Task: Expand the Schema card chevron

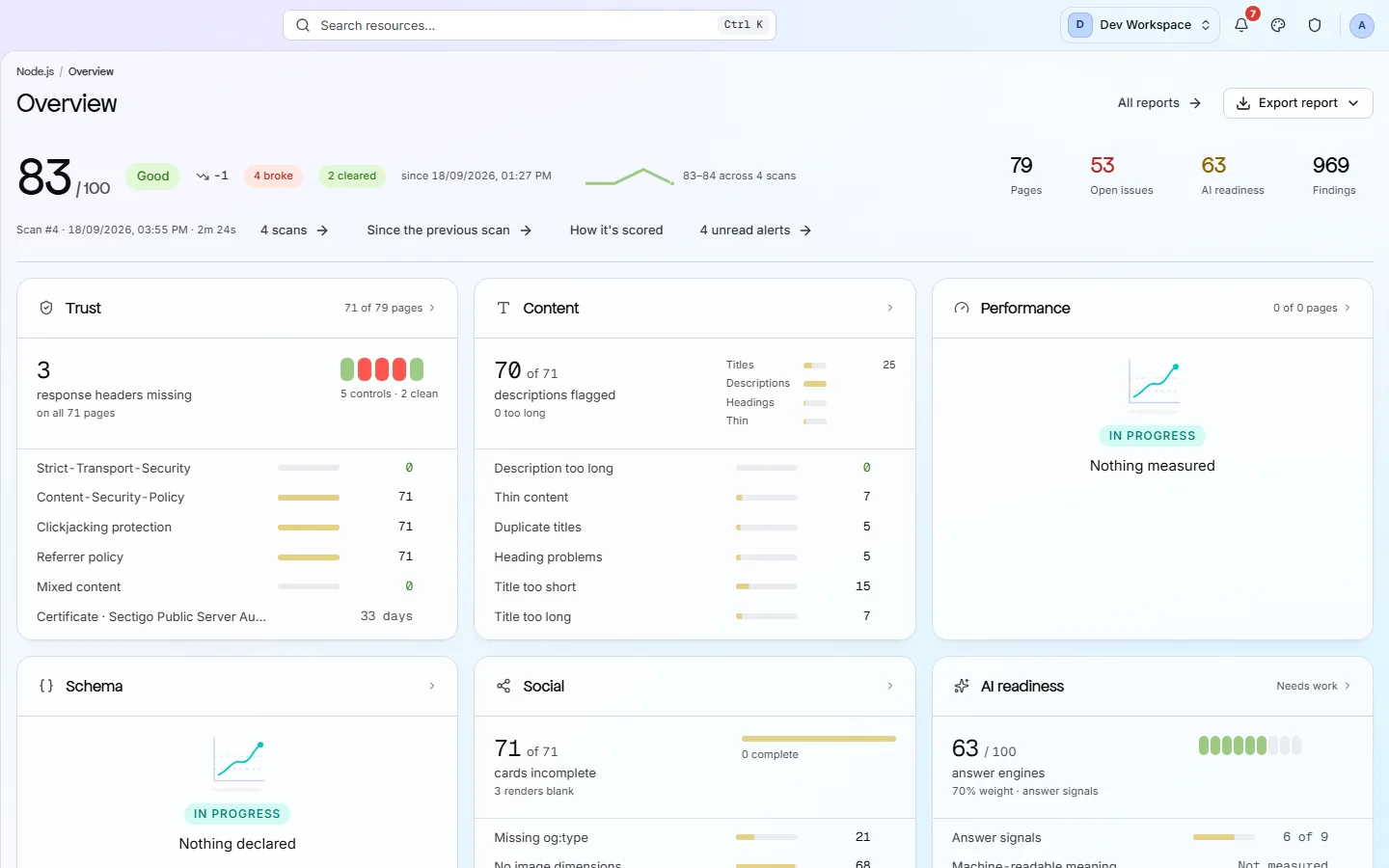Action: 431,686
